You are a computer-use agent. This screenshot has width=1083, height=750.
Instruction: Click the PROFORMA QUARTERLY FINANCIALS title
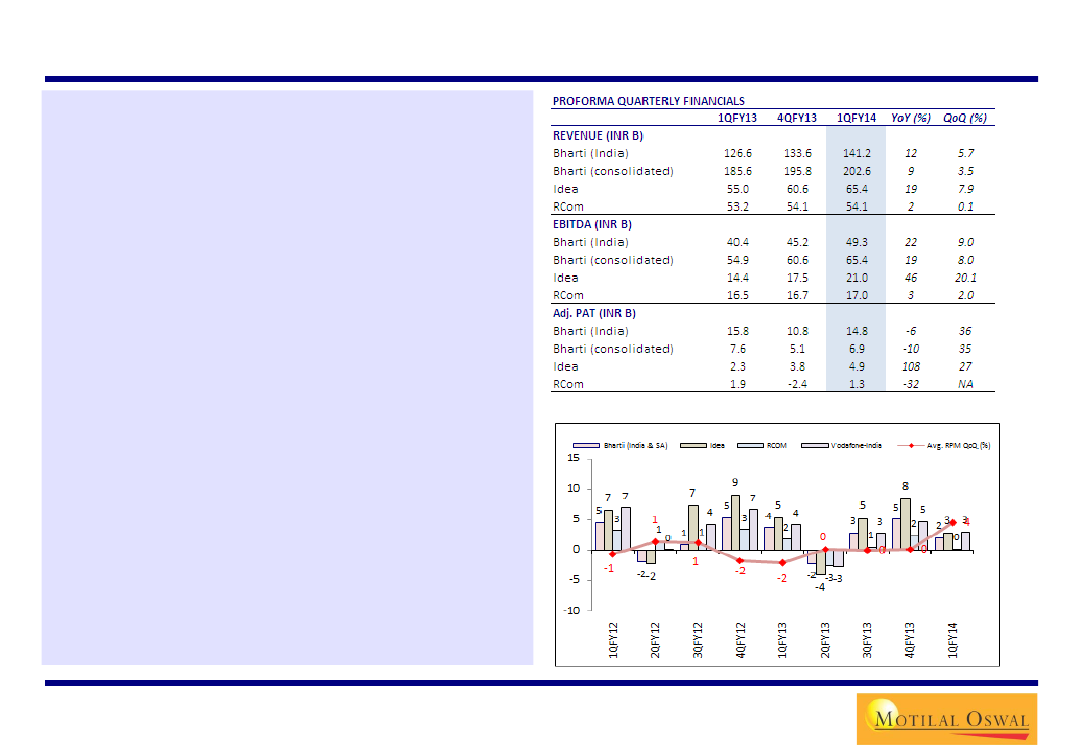[648, 101]
